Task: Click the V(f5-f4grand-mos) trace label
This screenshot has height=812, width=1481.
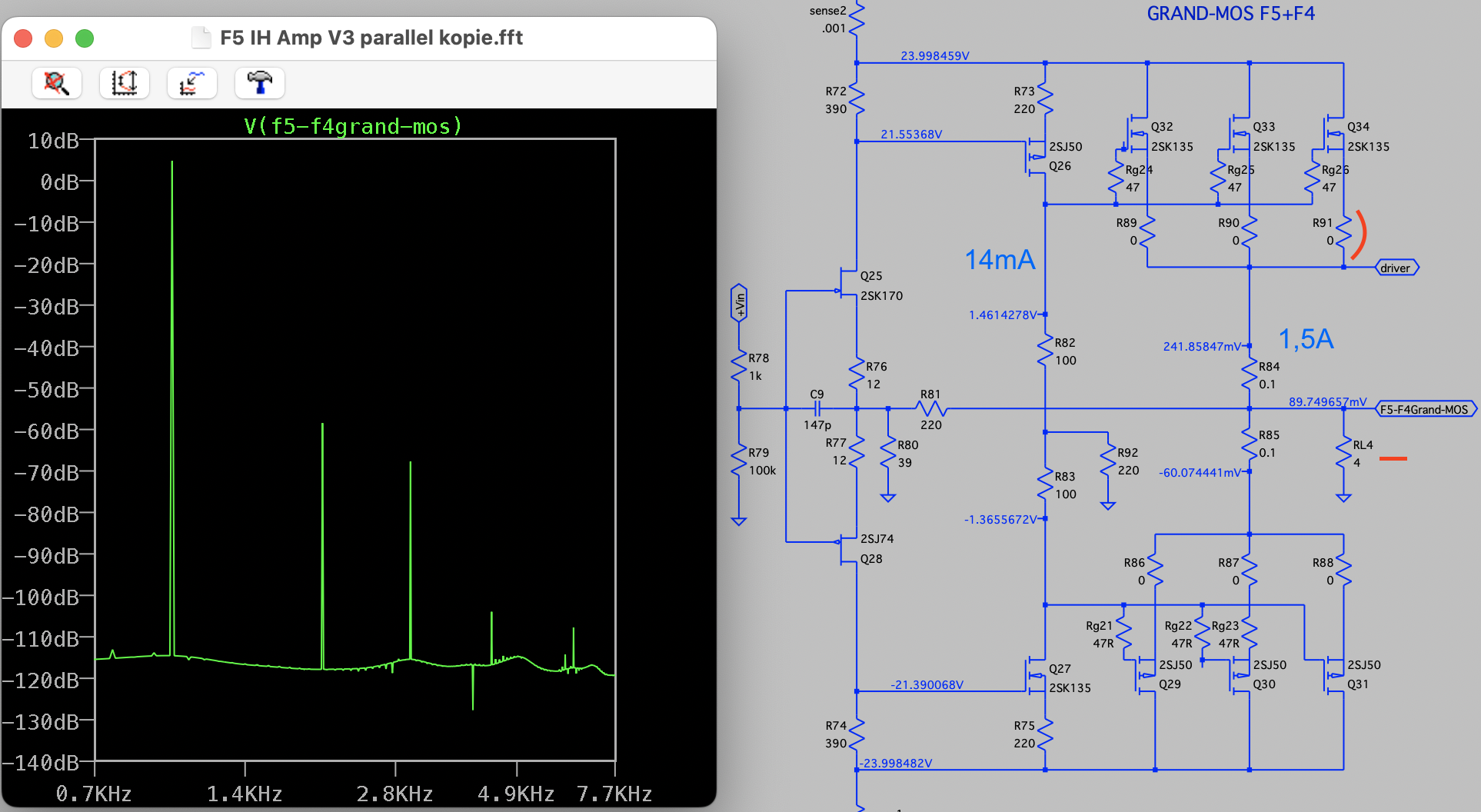Action: (353, 126)
